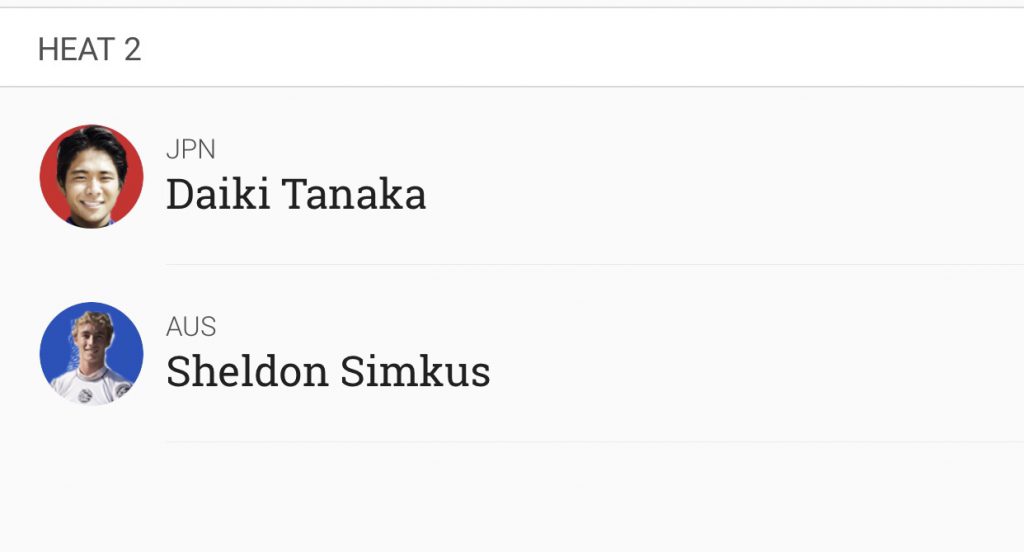The height and width of the screenshot is (552, 1024).
Task: Click the word 'HEAT' in the header
Action: (x=76, y=49)
